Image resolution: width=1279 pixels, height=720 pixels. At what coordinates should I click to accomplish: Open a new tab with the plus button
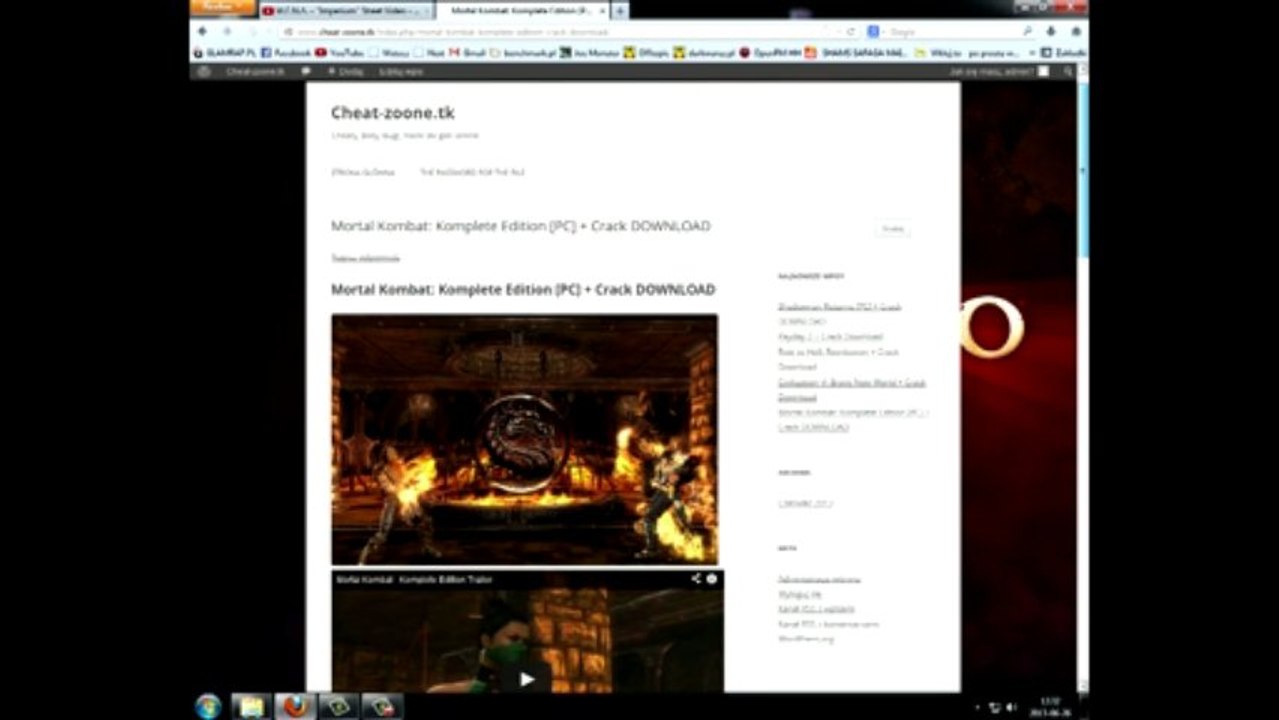[x=620, y=11]
